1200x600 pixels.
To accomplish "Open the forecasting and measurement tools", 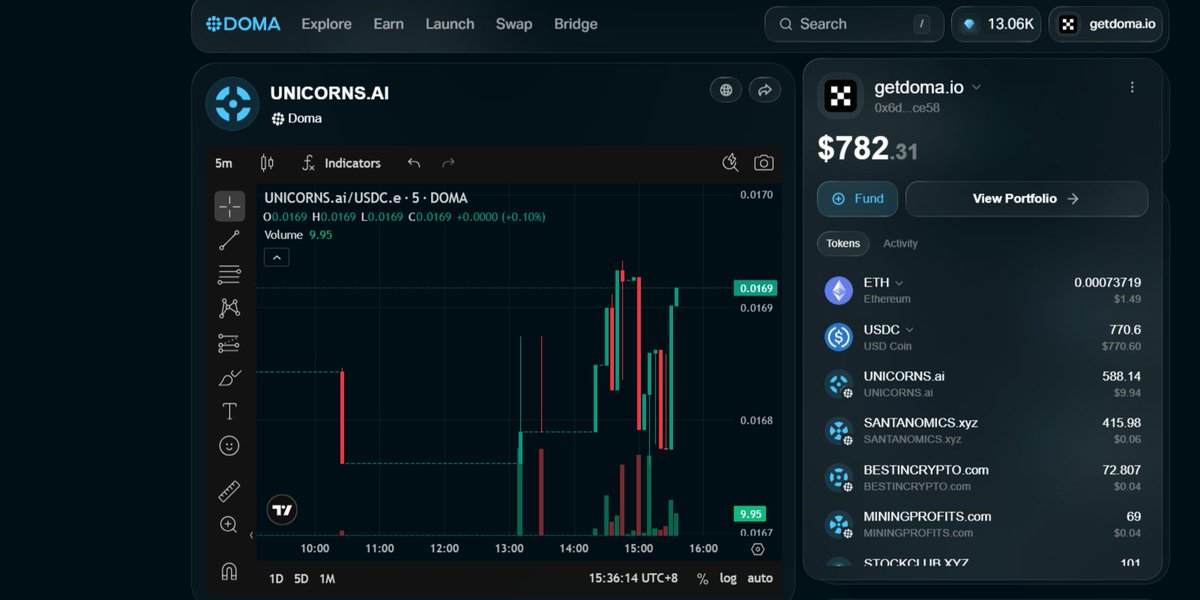I will 229,343.
